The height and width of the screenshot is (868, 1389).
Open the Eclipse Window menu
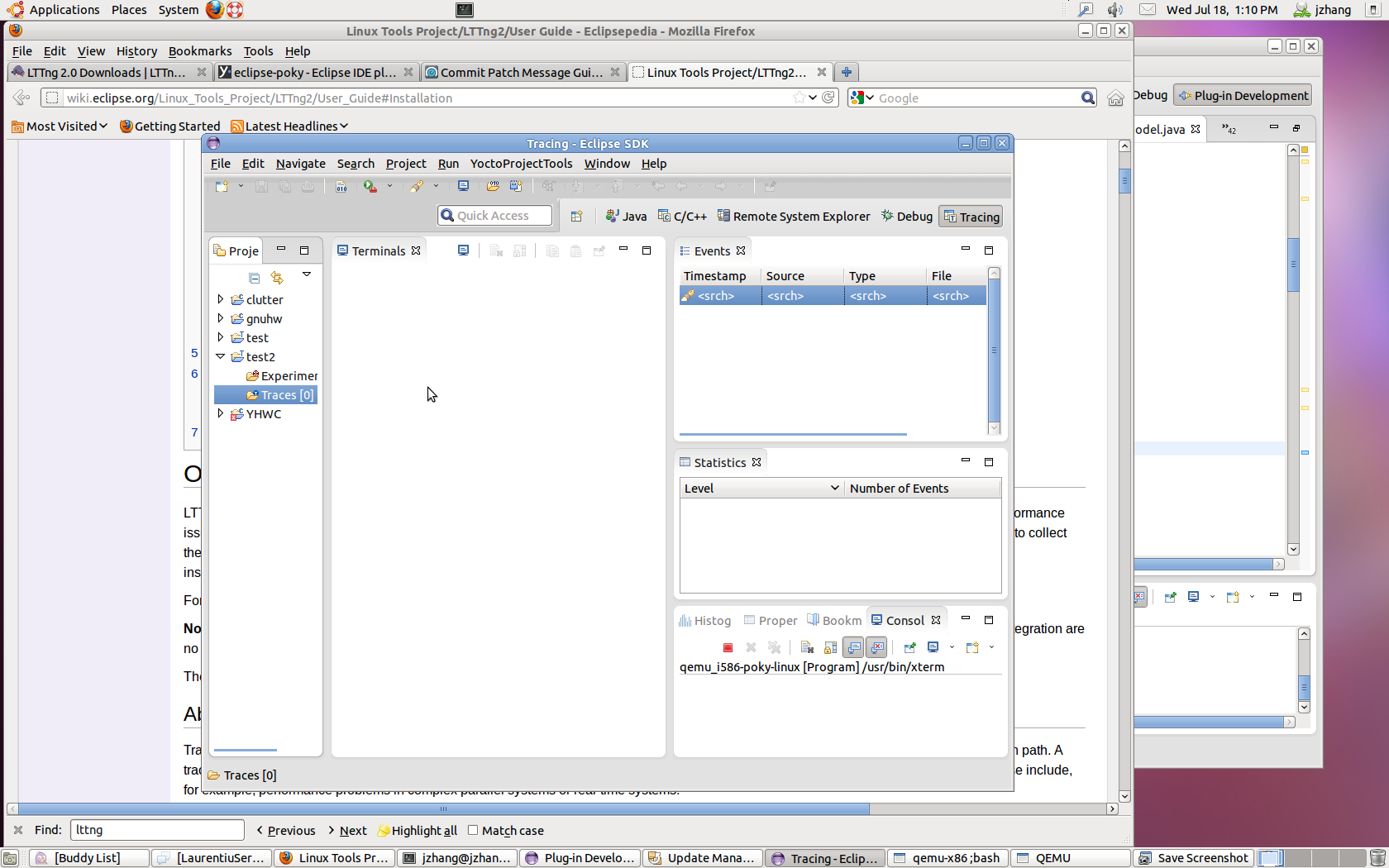click(x=607, y=164)
